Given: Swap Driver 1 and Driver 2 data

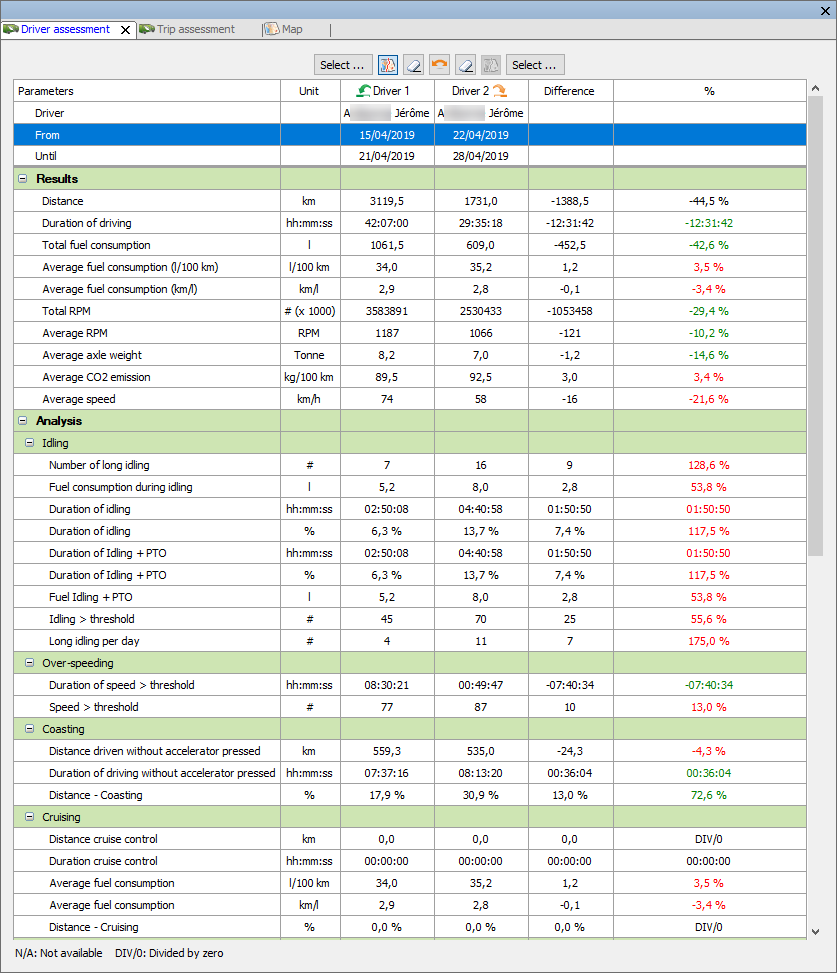Looking at the screenshot, I should tap(439, 65).
